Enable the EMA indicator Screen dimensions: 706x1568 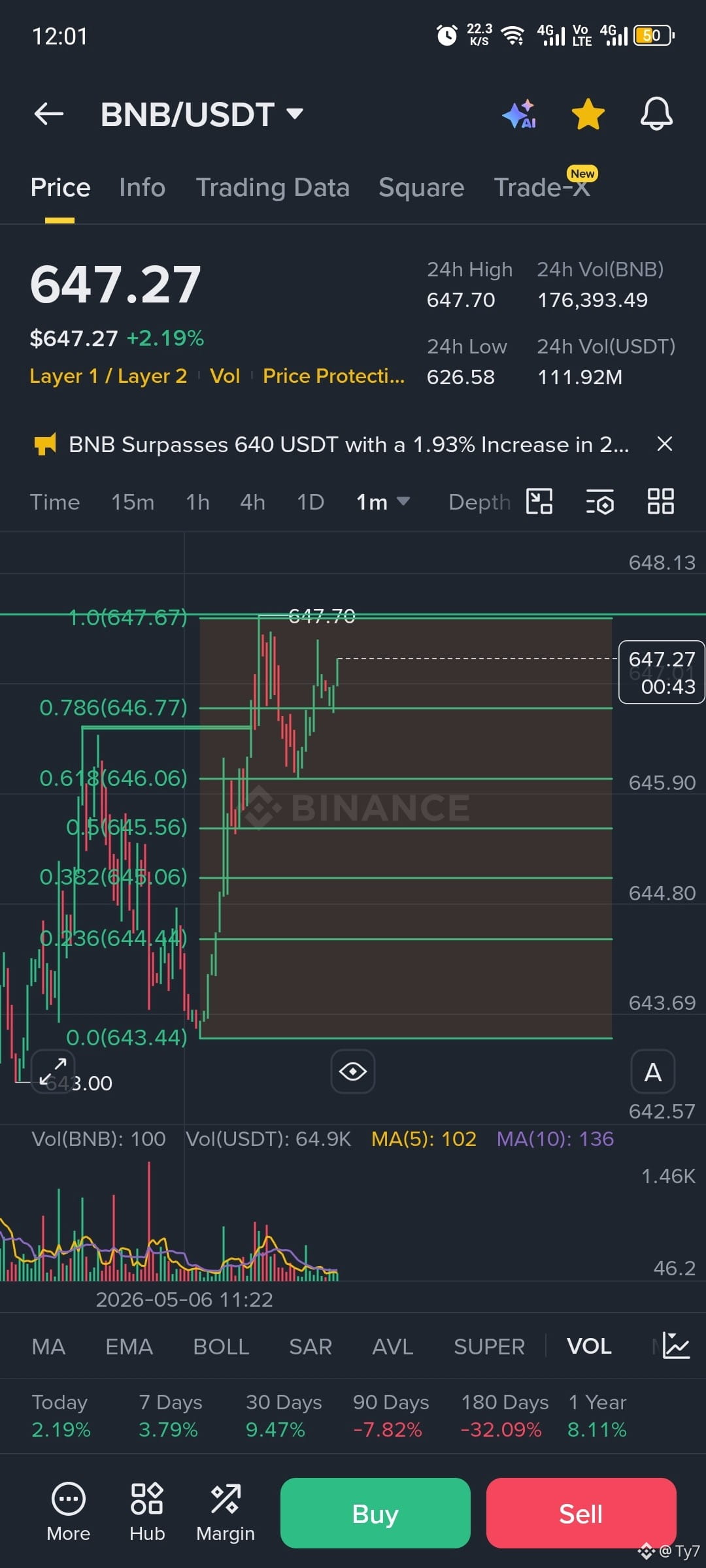129,1347
